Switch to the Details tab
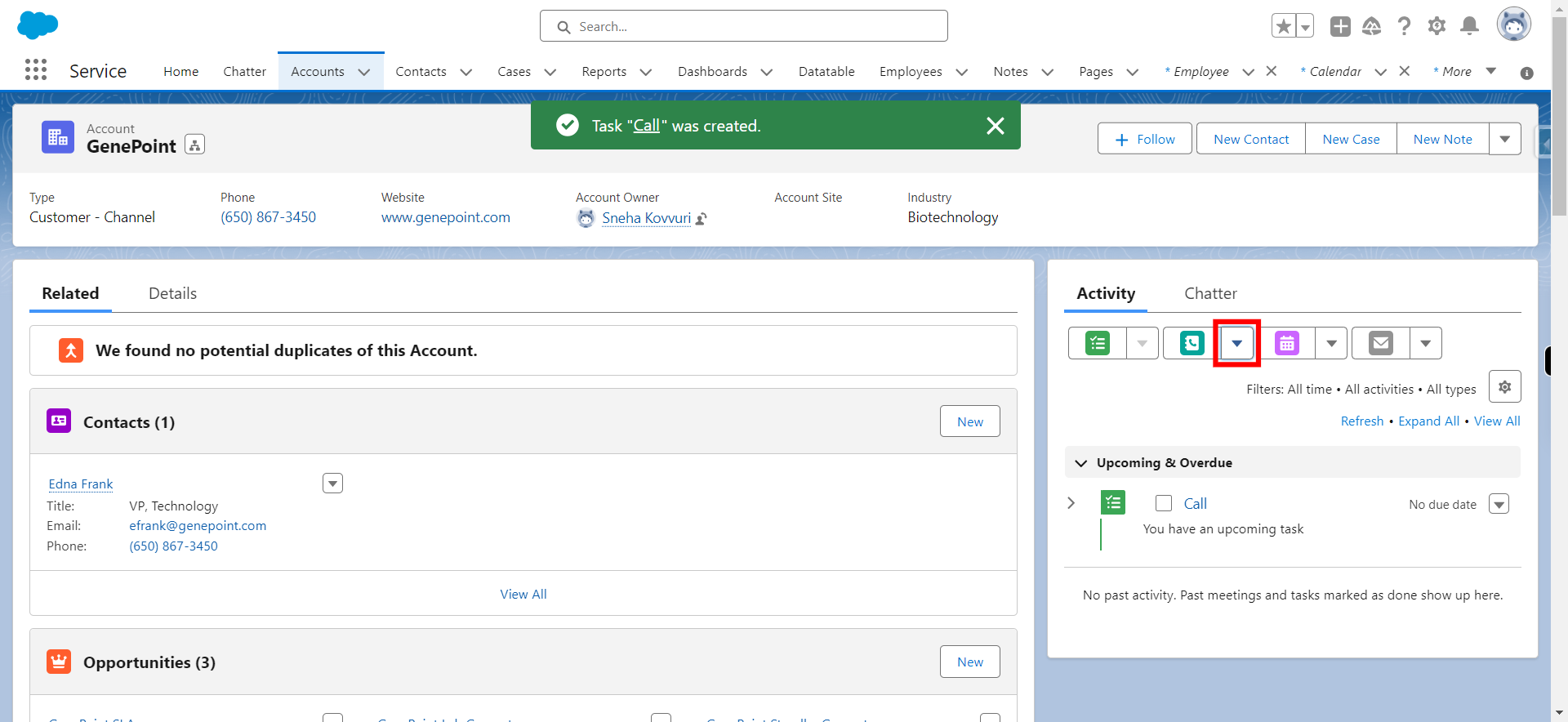This screenshot has width=1568, height=722. (172, 293)
